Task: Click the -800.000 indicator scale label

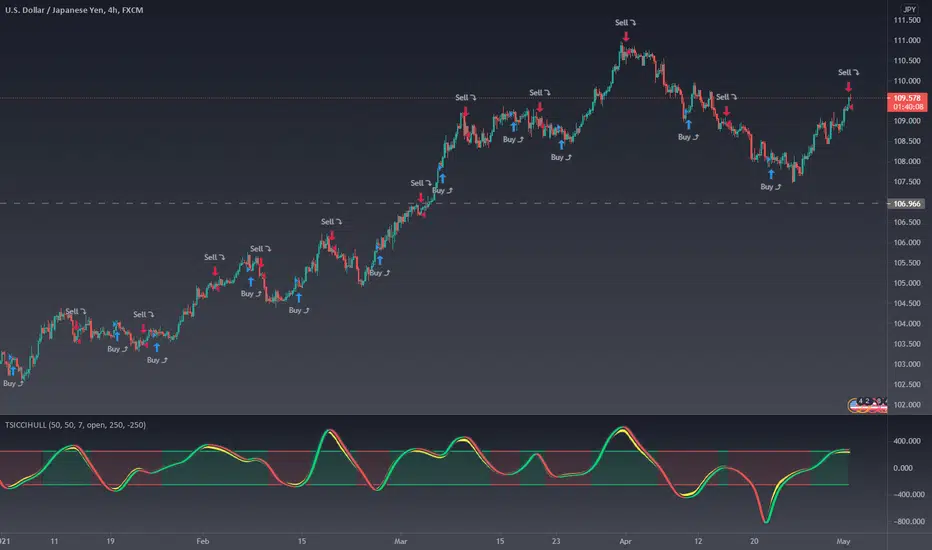Action: (908, 521)
